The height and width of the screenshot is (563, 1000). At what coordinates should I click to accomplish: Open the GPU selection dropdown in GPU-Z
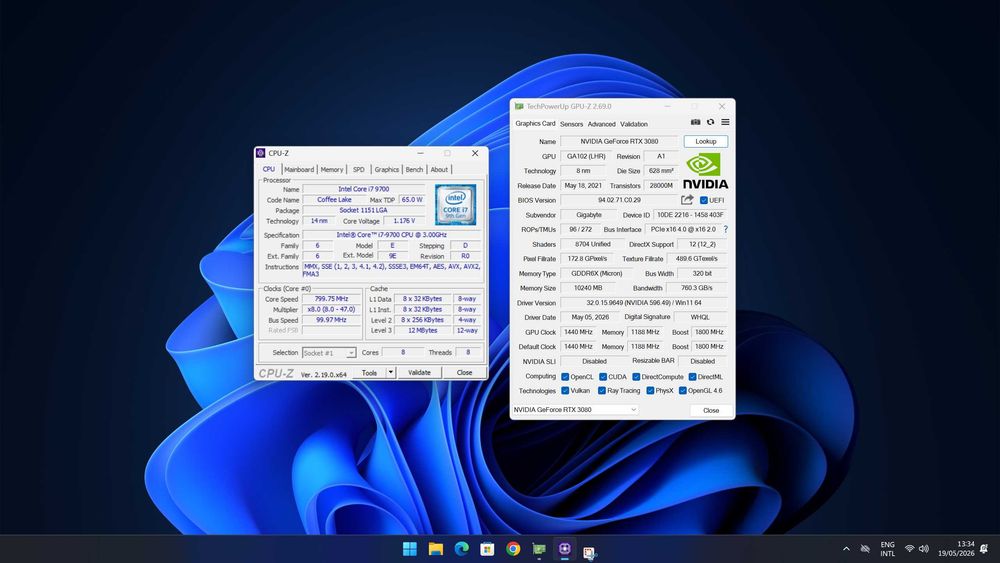click(575, 409)
